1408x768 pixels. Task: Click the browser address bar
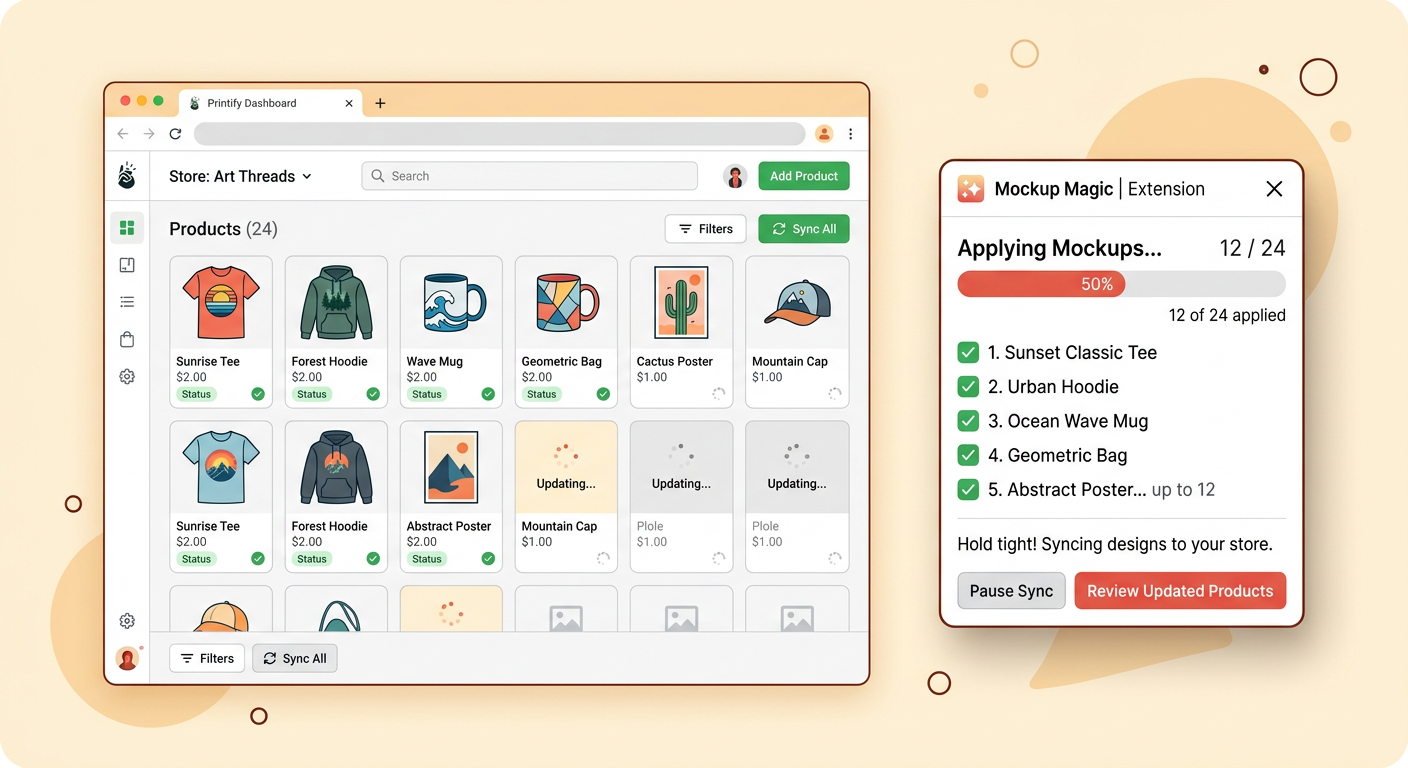click(499, 134)
